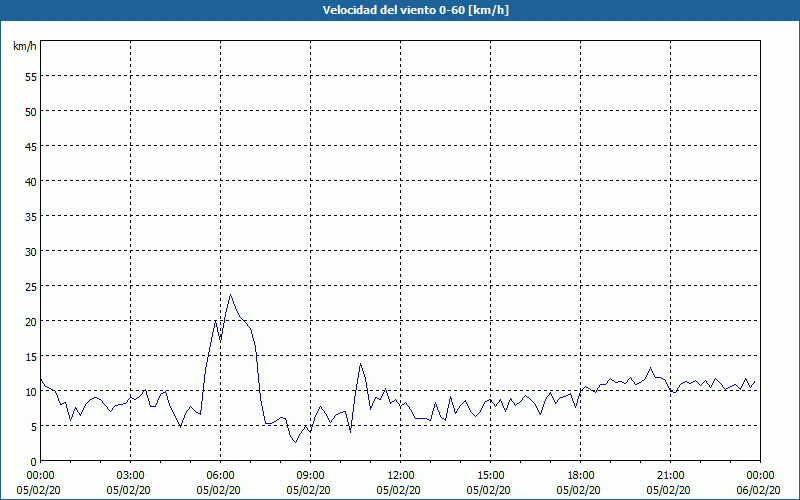Click the 21:00 time axis label
The height and width of the screenshot is (500, 800).
pyautogui.click(x=670, y=476)
